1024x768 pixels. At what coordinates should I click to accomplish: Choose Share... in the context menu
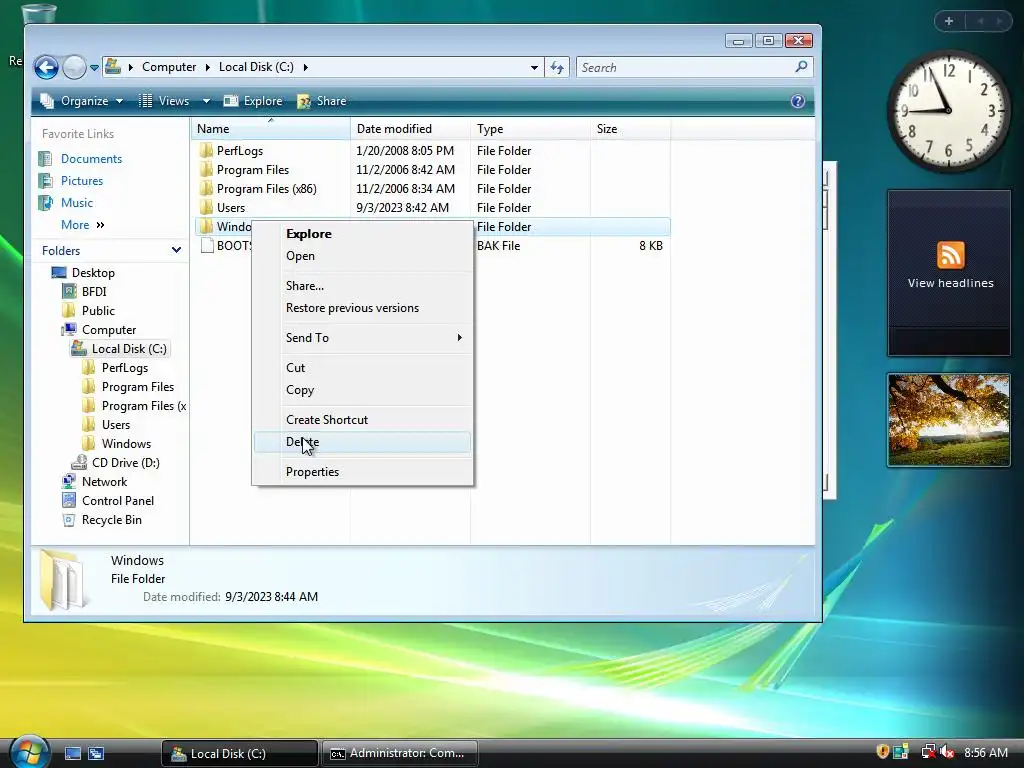(362, 286)
